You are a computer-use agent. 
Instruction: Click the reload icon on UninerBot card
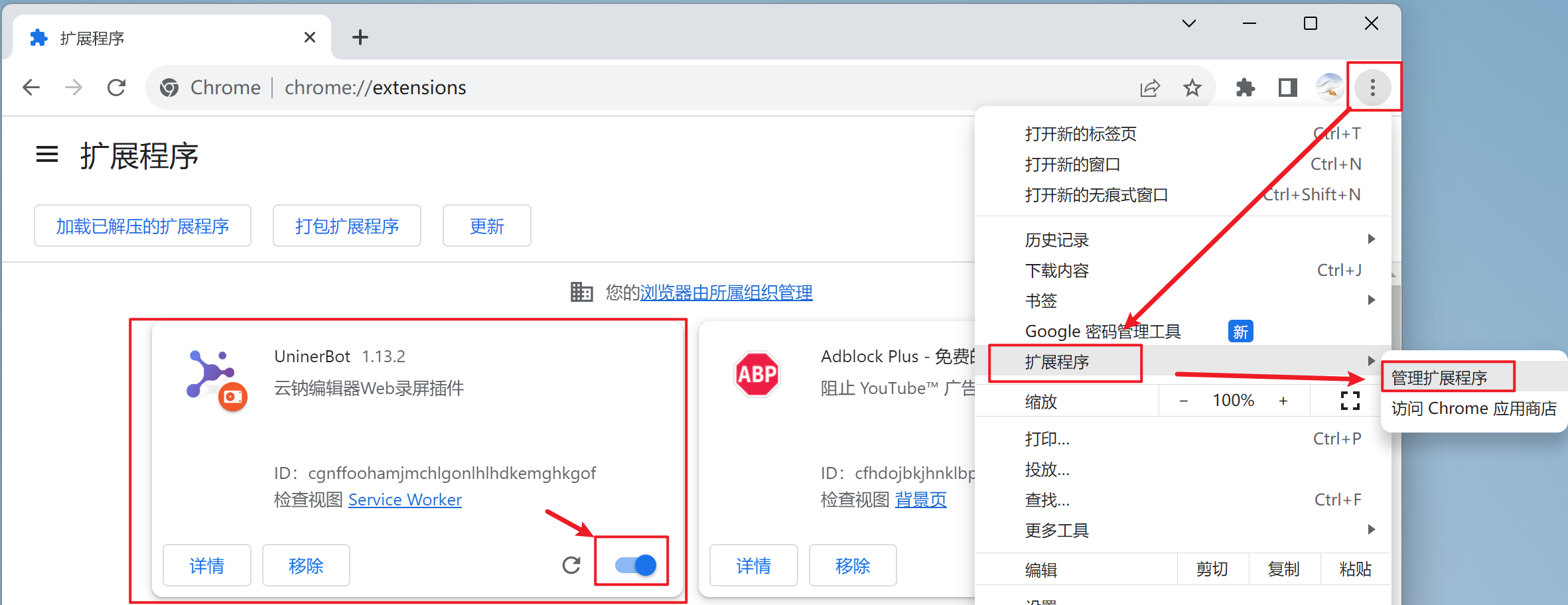point(571,565)
